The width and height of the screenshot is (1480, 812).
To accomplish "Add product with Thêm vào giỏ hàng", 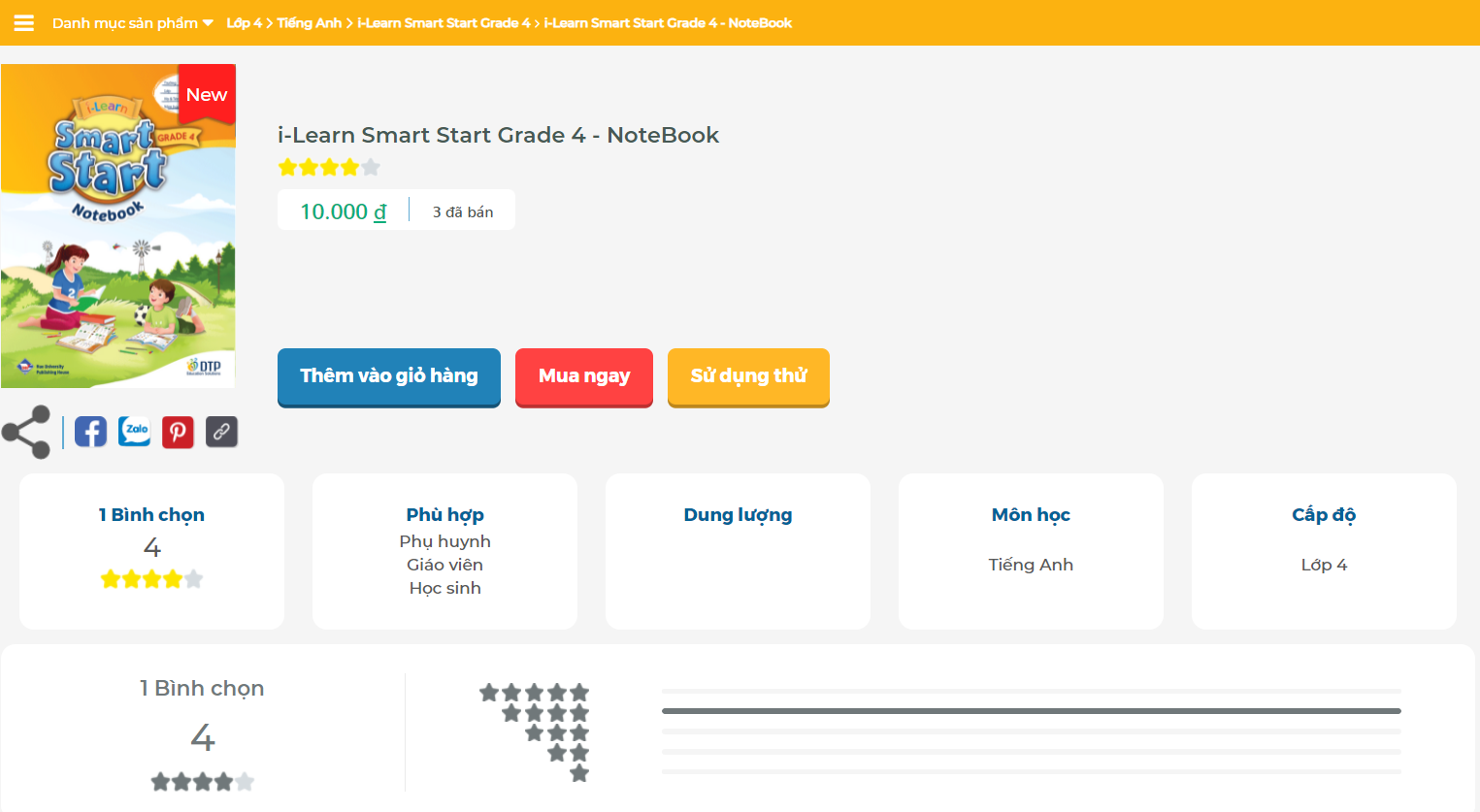I will [389, 376].
